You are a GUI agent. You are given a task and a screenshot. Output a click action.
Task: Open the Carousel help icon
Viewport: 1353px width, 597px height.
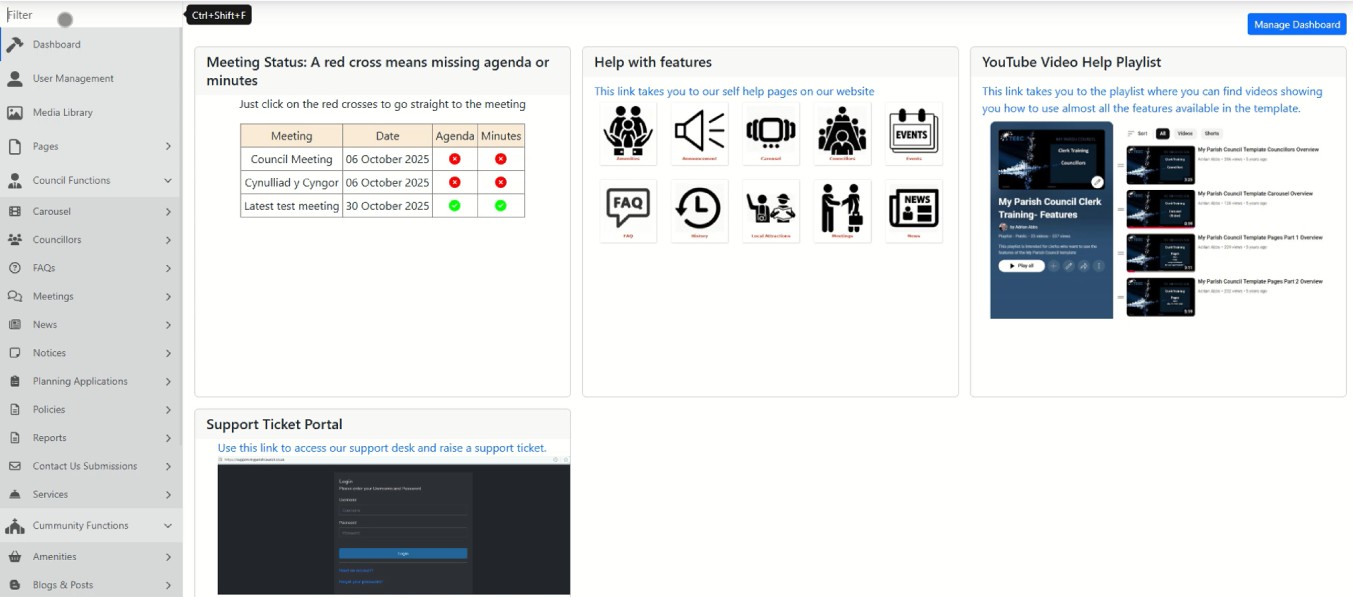[x=771, y=132]
